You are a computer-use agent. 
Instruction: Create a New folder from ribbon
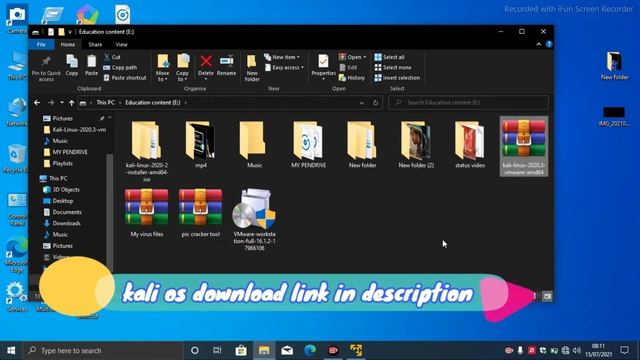click(x=252, y=68)
